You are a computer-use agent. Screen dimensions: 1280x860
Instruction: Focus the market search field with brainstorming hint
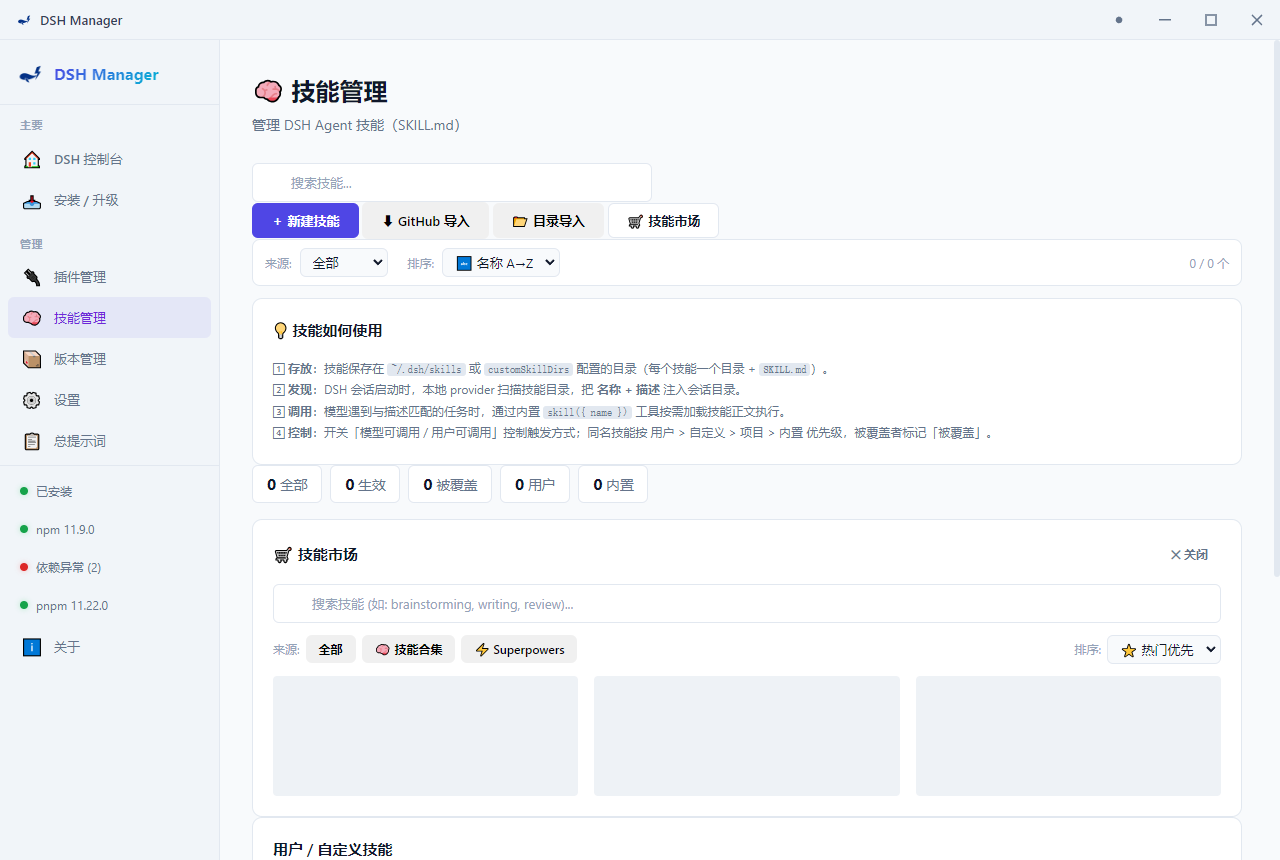pos(747,604)
